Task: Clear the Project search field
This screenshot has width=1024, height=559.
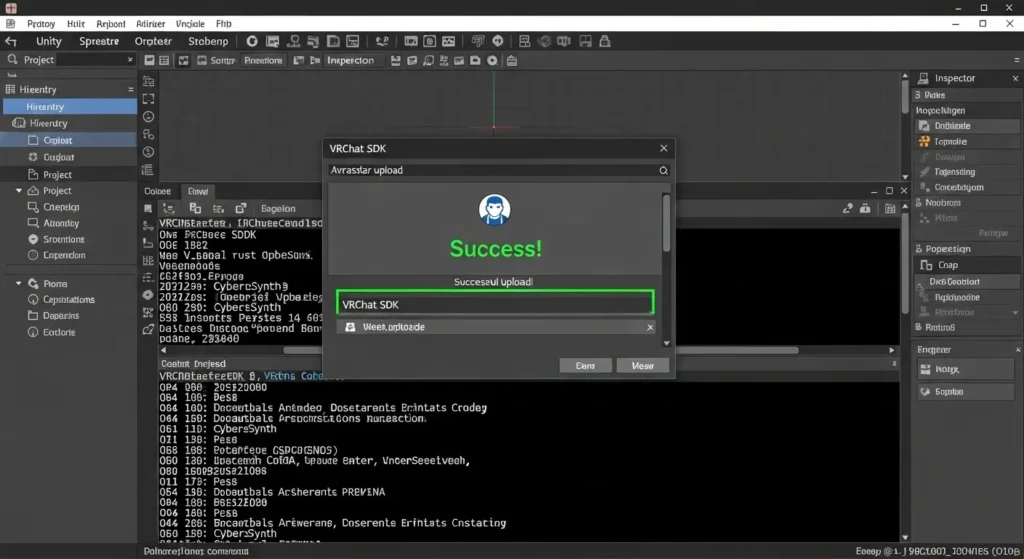Action: pyautogui.click(x=130, y=59)
